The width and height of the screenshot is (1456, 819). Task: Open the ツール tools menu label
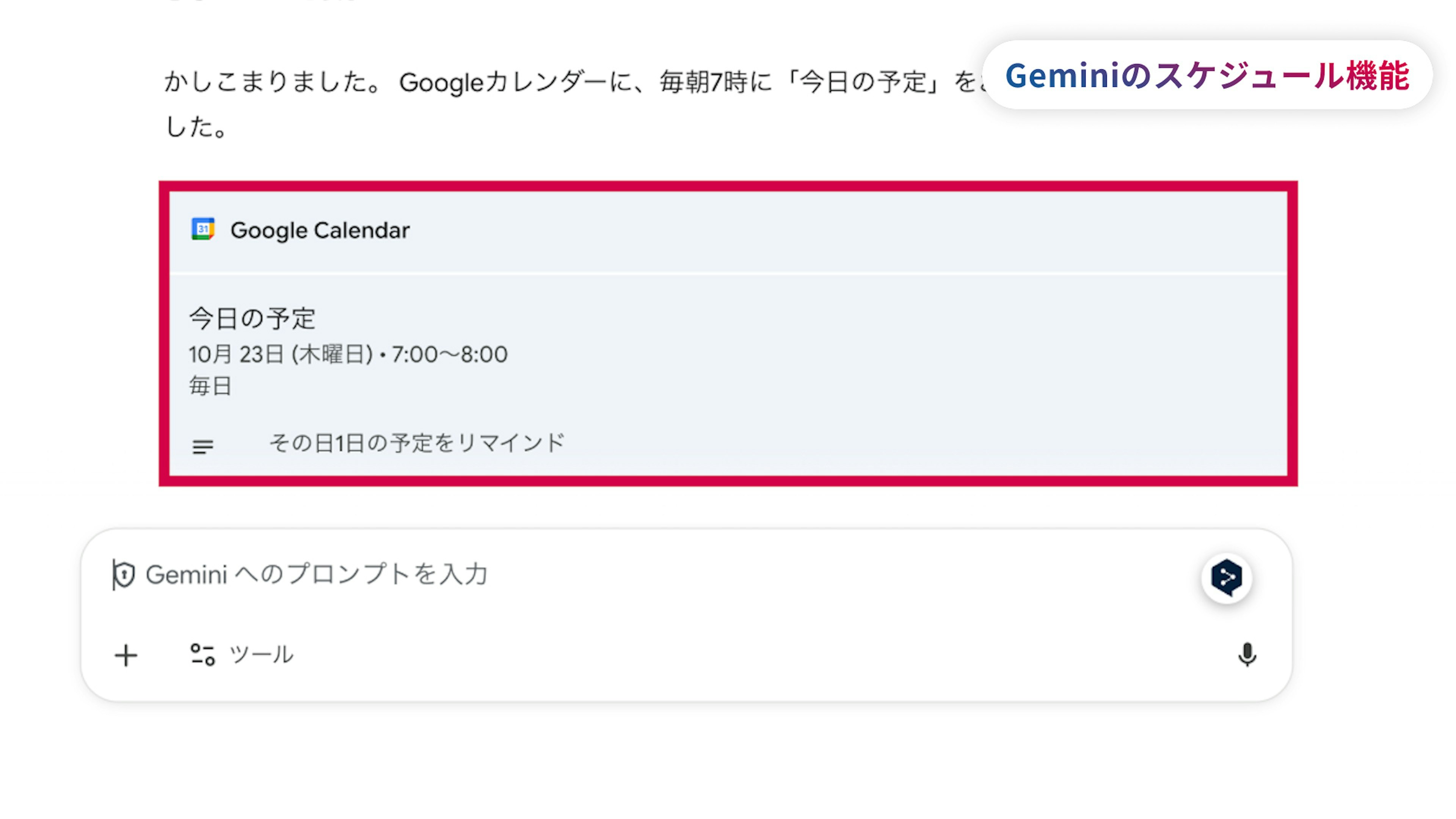[262, 655]
